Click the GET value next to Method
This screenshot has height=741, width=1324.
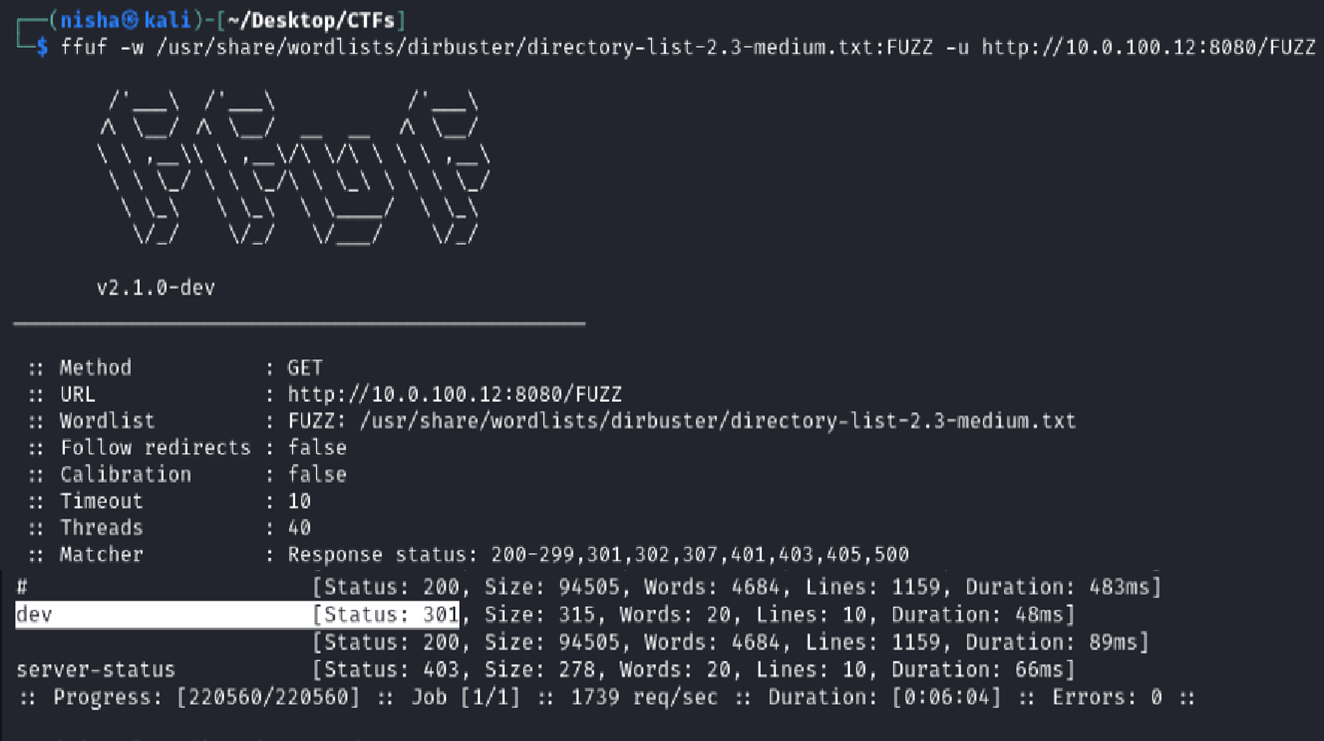click(305, 368)
